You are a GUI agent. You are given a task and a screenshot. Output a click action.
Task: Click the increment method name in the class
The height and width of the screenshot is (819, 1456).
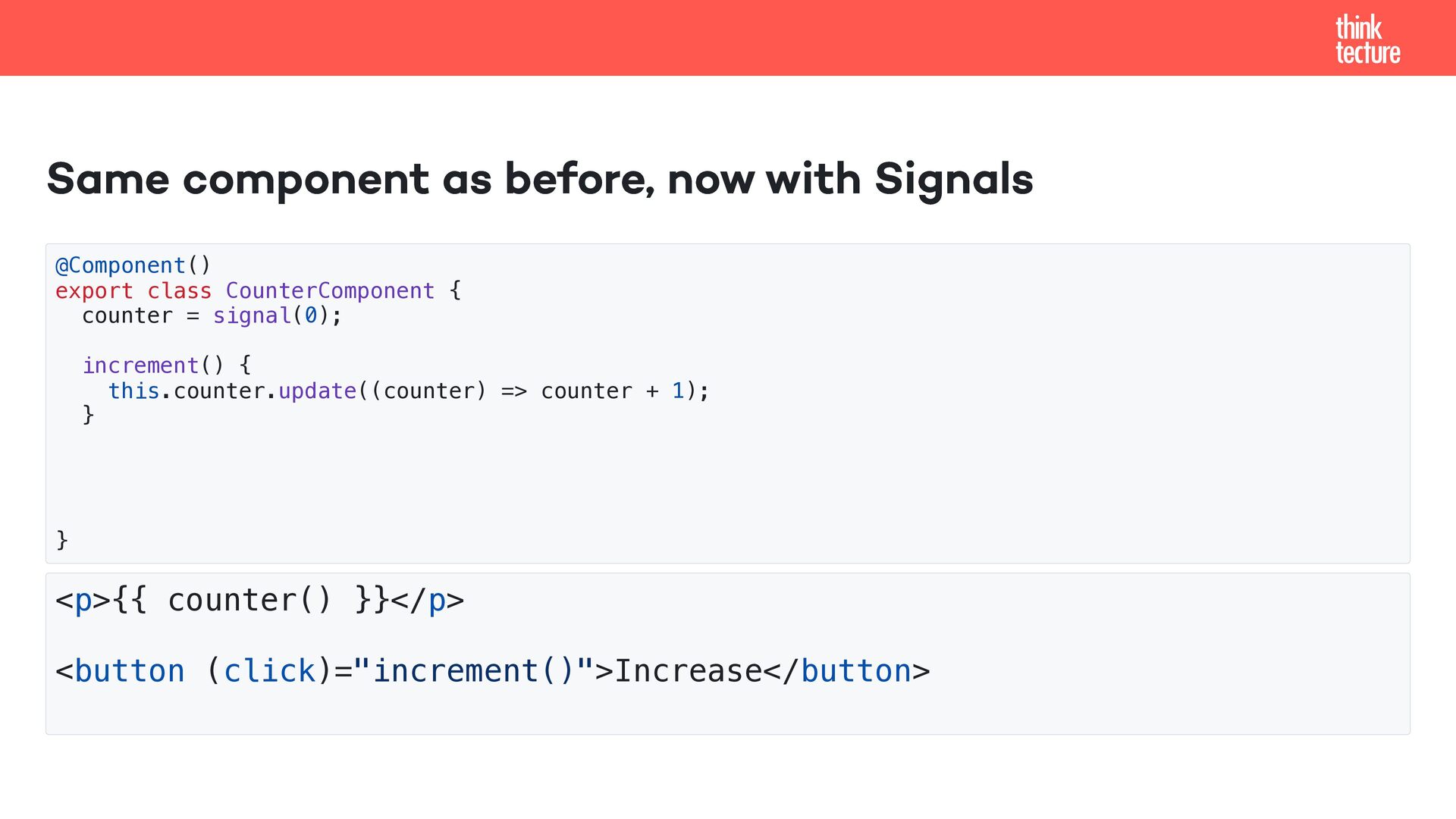pos(140,366)
